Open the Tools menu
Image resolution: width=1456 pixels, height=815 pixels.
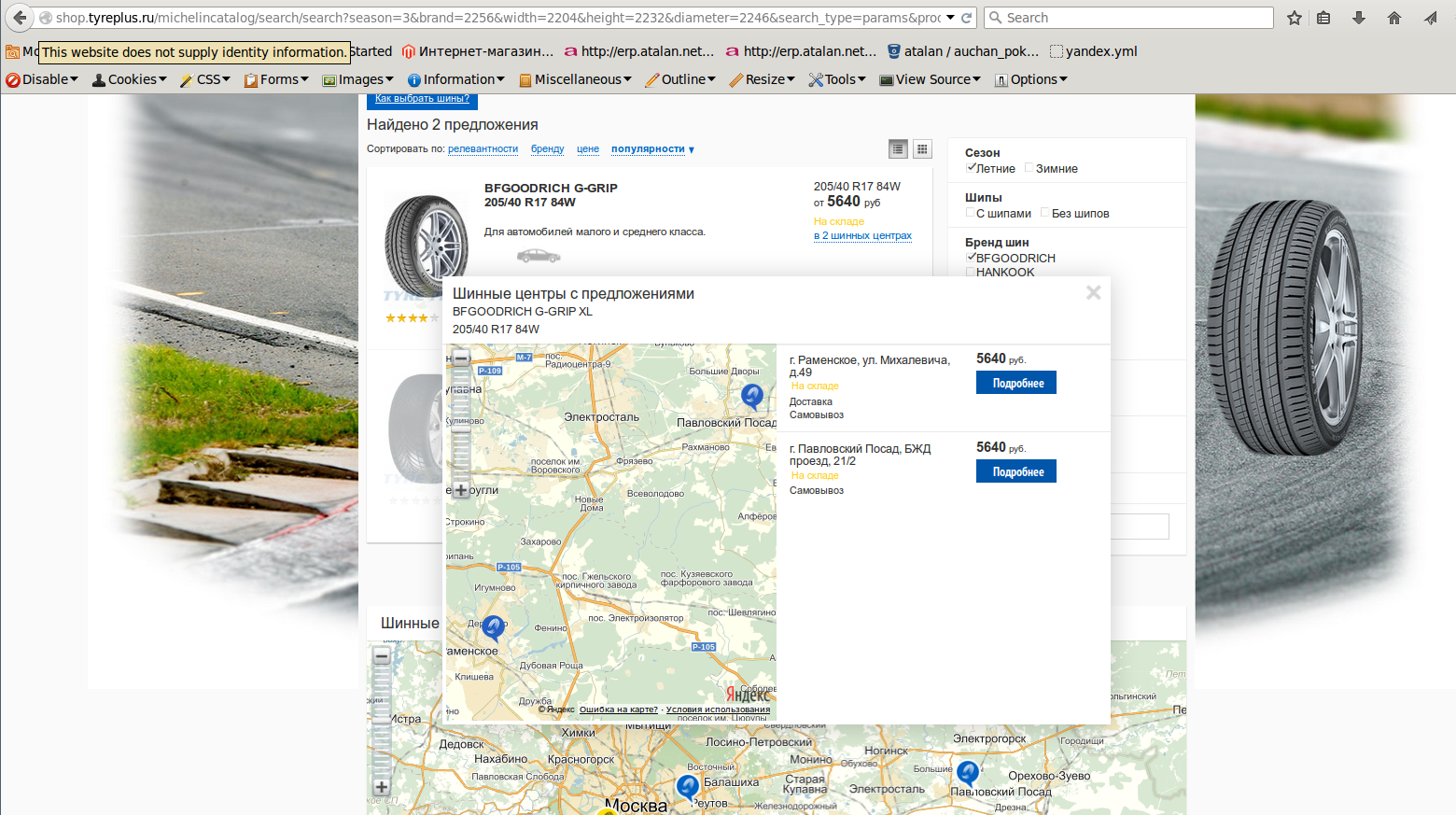[x=837, y=79]
